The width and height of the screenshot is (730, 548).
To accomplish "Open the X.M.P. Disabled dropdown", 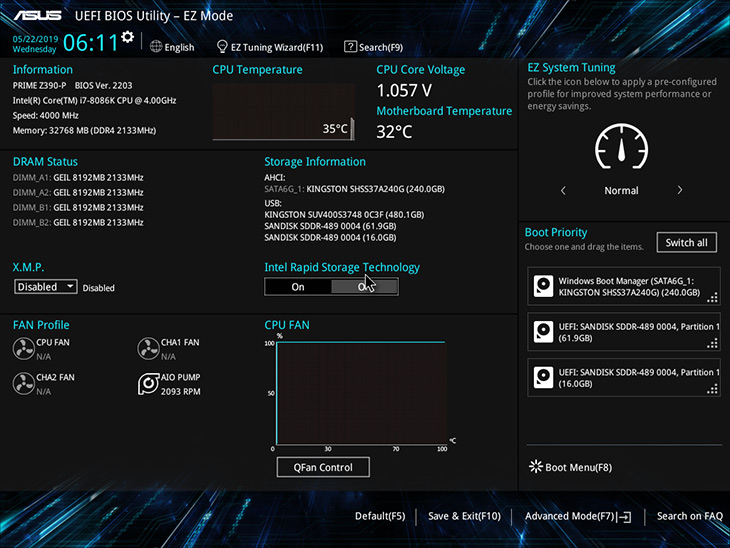I will [x=45, y=287].
